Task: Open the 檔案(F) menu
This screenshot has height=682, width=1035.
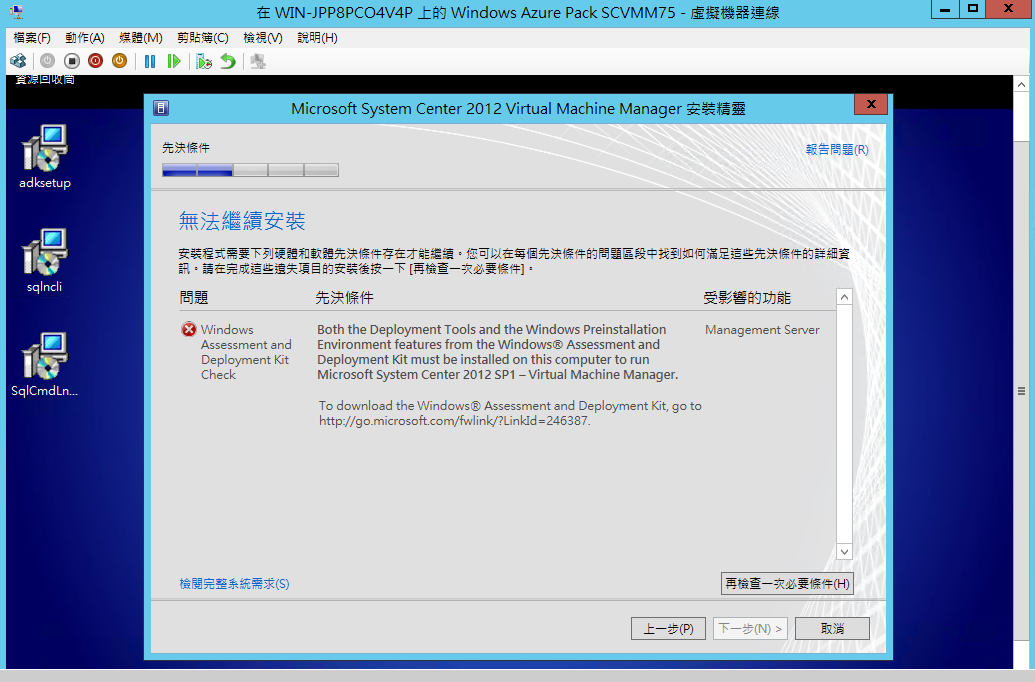Action: click(32, 38)
